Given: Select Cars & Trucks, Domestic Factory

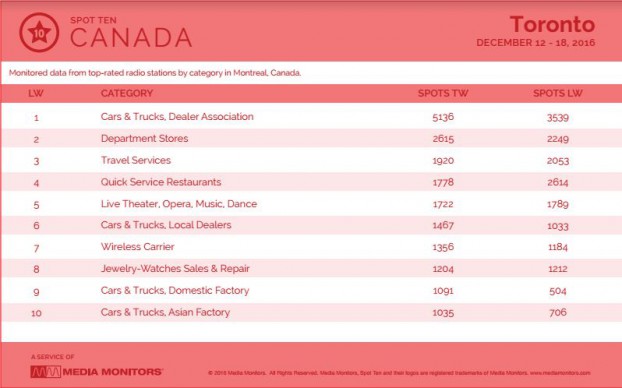Looking at the screenshot, I should tap(175, 291).
